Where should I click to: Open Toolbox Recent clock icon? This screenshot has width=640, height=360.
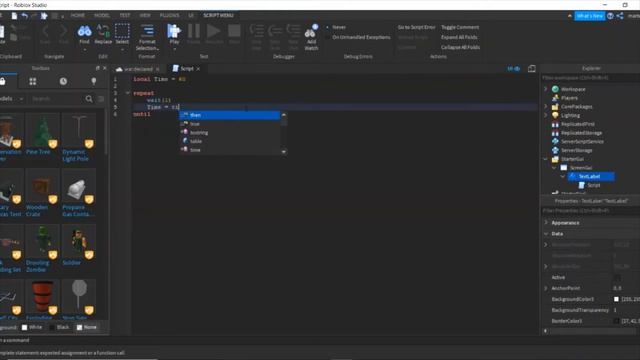pyautogui.click(x=63, y=82)
